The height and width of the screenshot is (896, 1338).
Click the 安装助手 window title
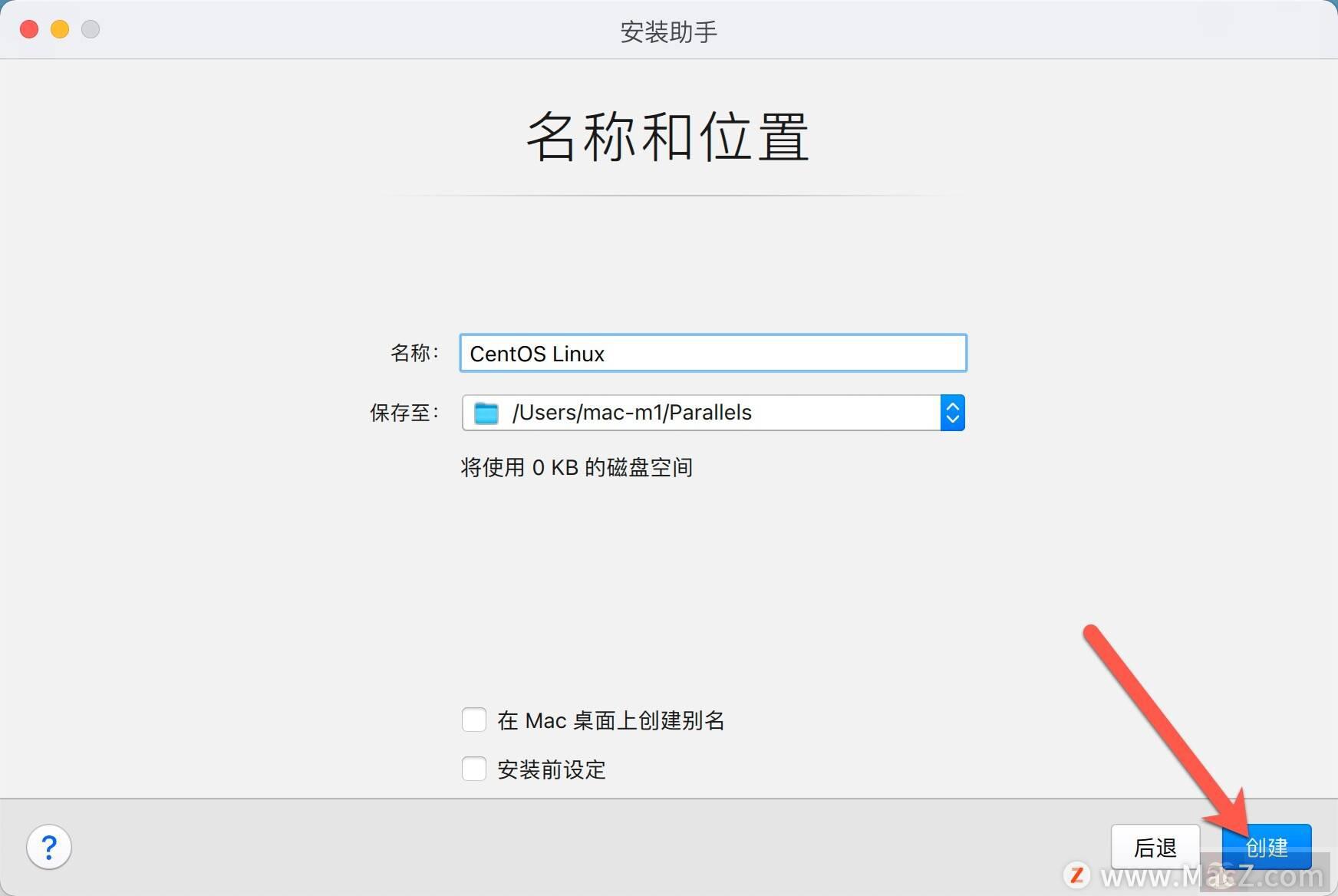click(668, 31)
